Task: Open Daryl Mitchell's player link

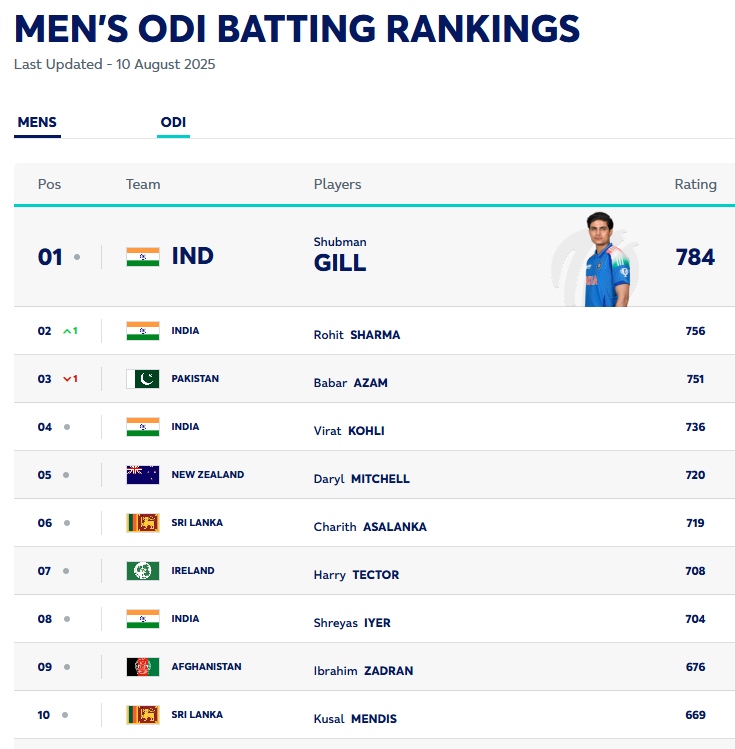Action: (361, 479)
